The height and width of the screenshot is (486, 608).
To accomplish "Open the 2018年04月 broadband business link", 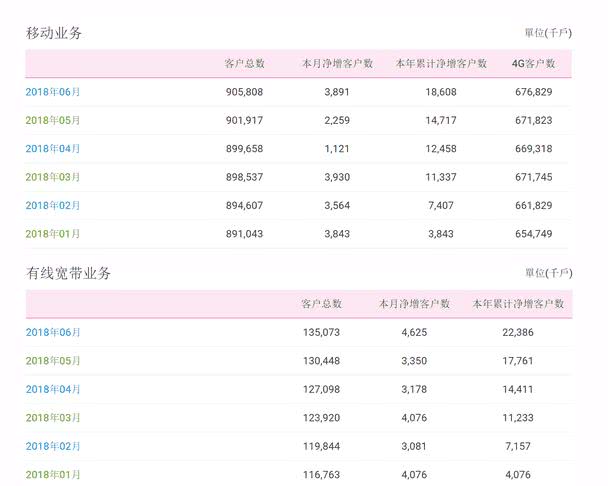I will tap(53, 389).
